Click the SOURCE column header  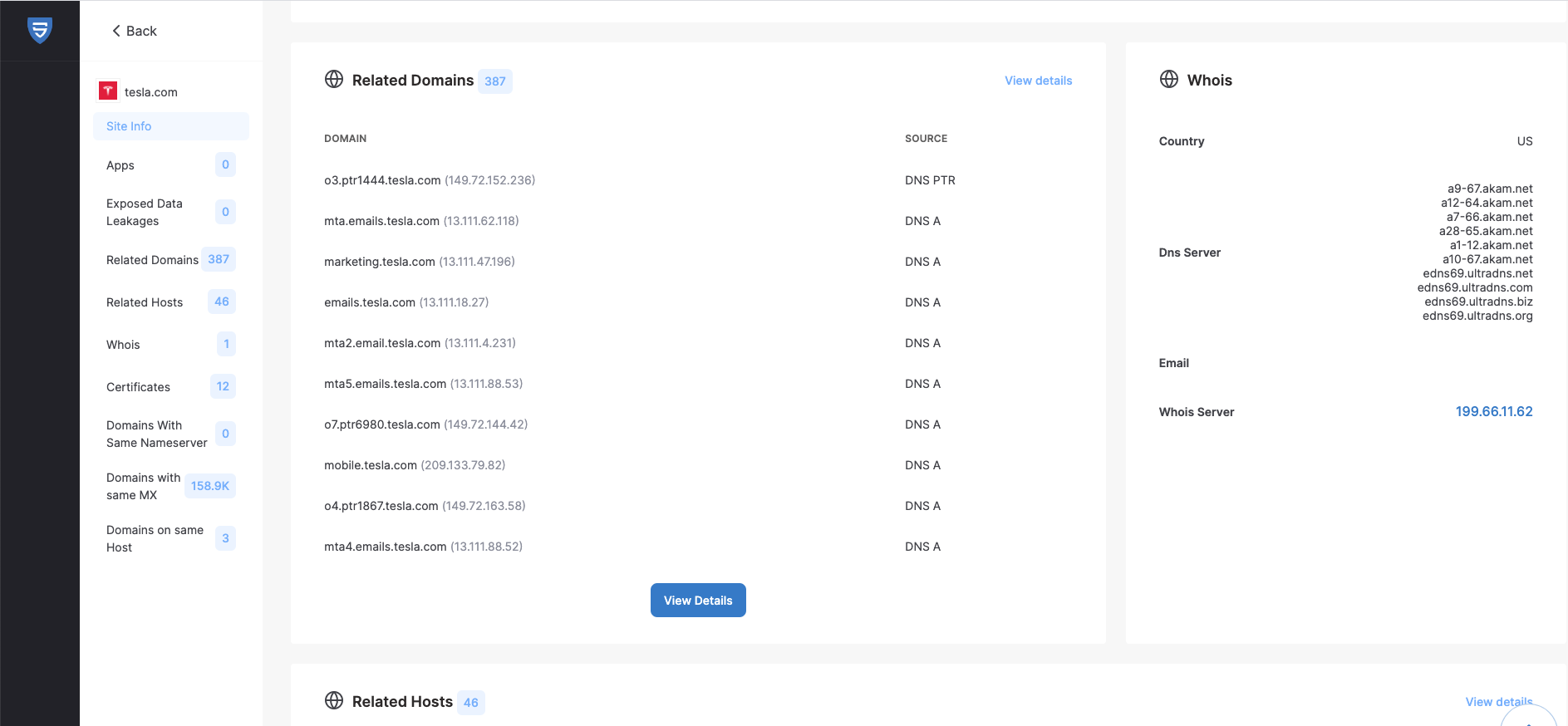click(926, 139)
